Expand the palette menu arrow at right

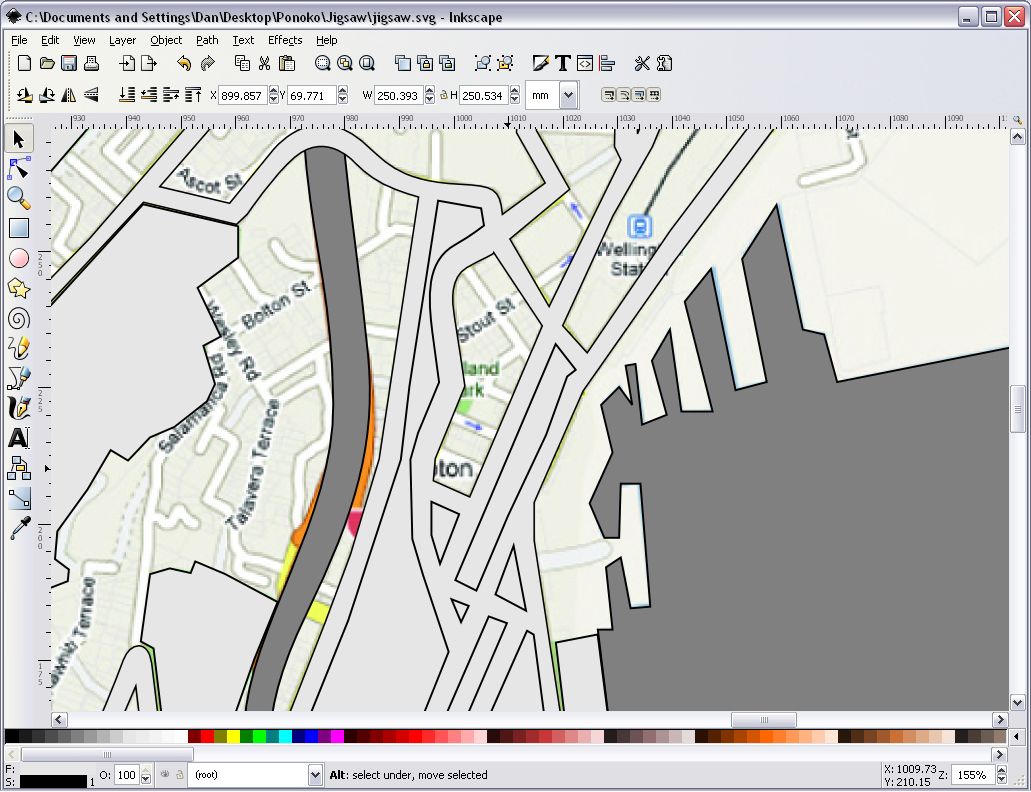(x=1017, y=736)
